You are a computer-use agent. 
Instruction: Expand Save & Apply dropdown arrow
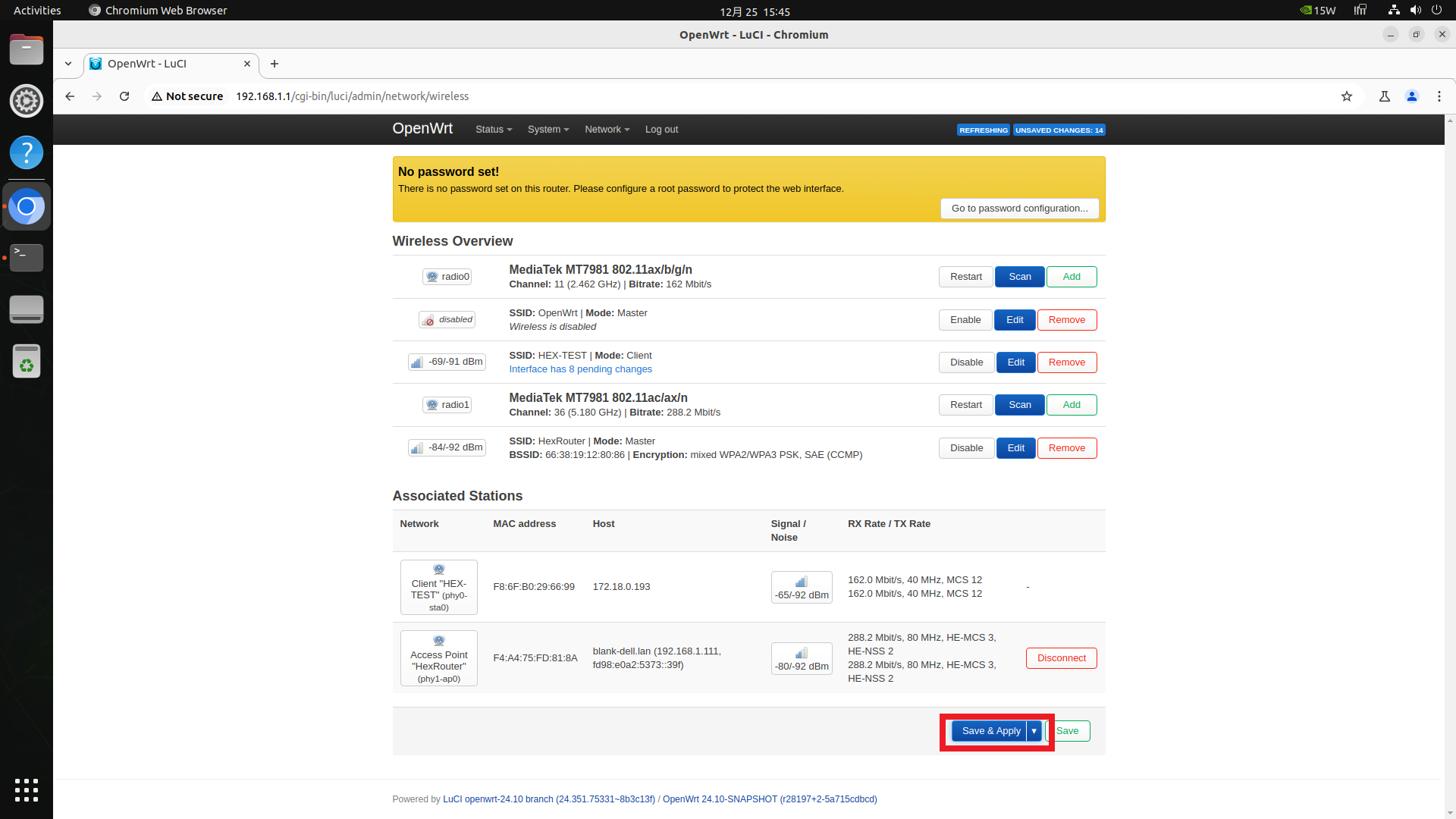click(1034, 731)
